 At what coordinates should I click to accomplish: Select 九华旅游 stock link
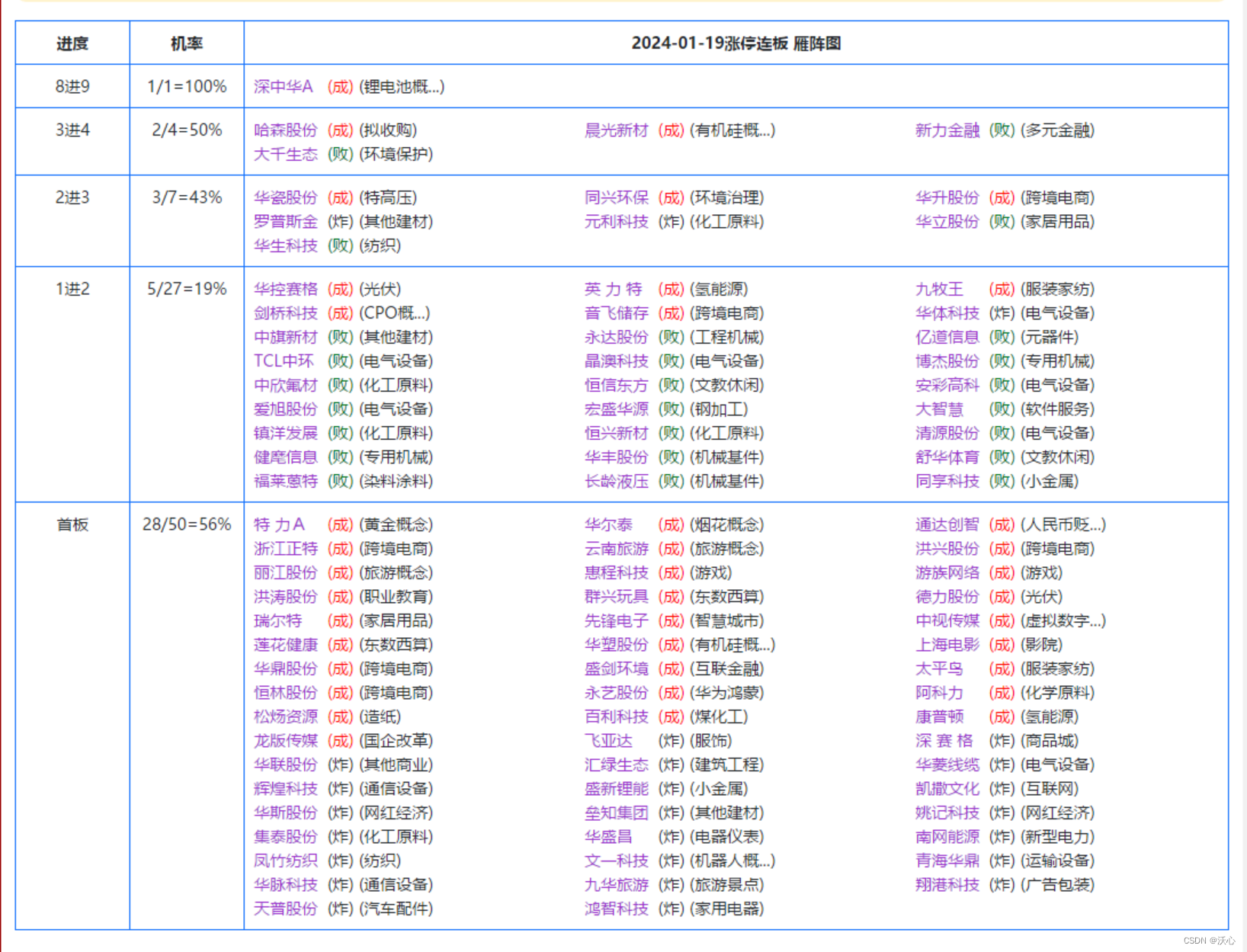tap(616, 885)
